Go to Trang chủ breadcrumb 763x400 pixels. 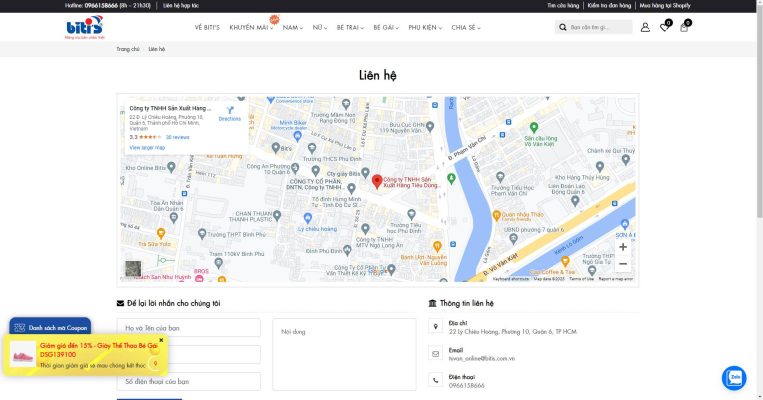click(127, 49)
